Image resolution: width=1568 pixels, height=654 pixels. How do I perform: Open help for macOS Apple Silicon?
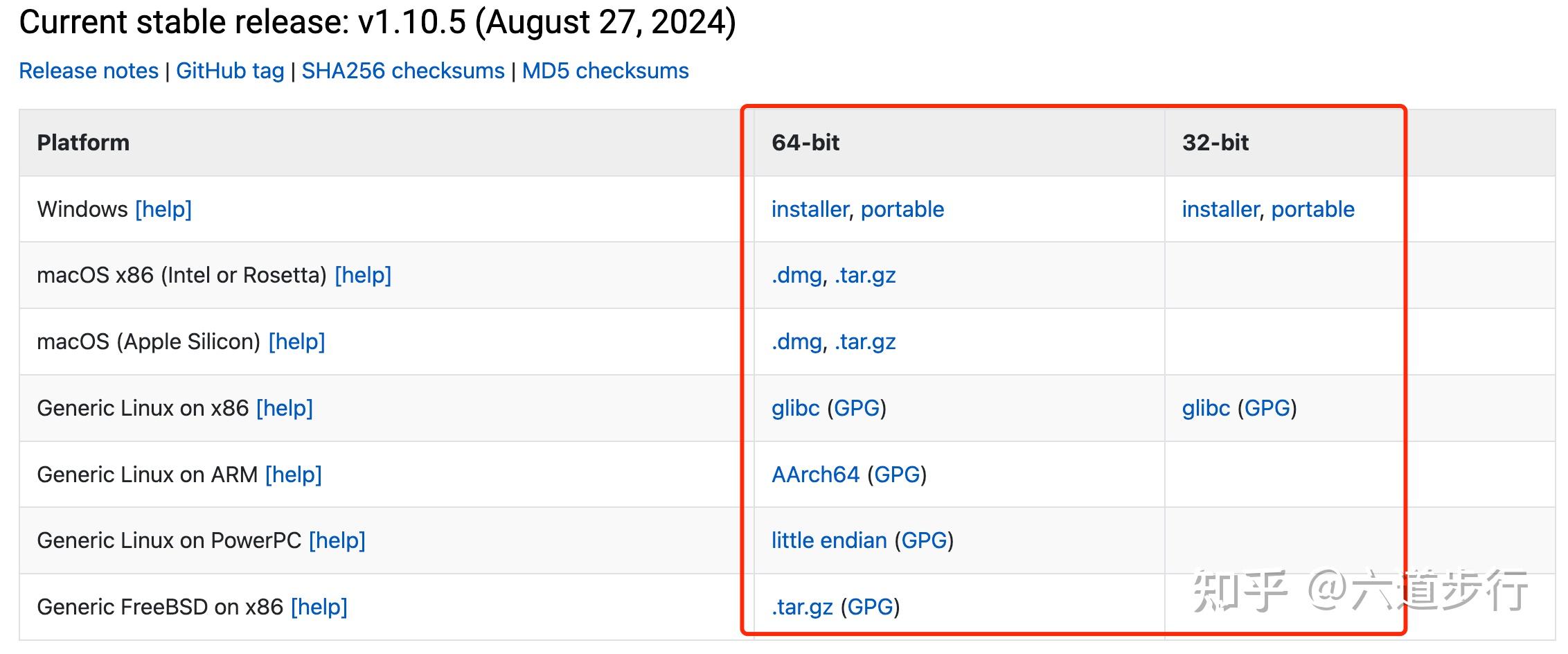tap(296, 342)
